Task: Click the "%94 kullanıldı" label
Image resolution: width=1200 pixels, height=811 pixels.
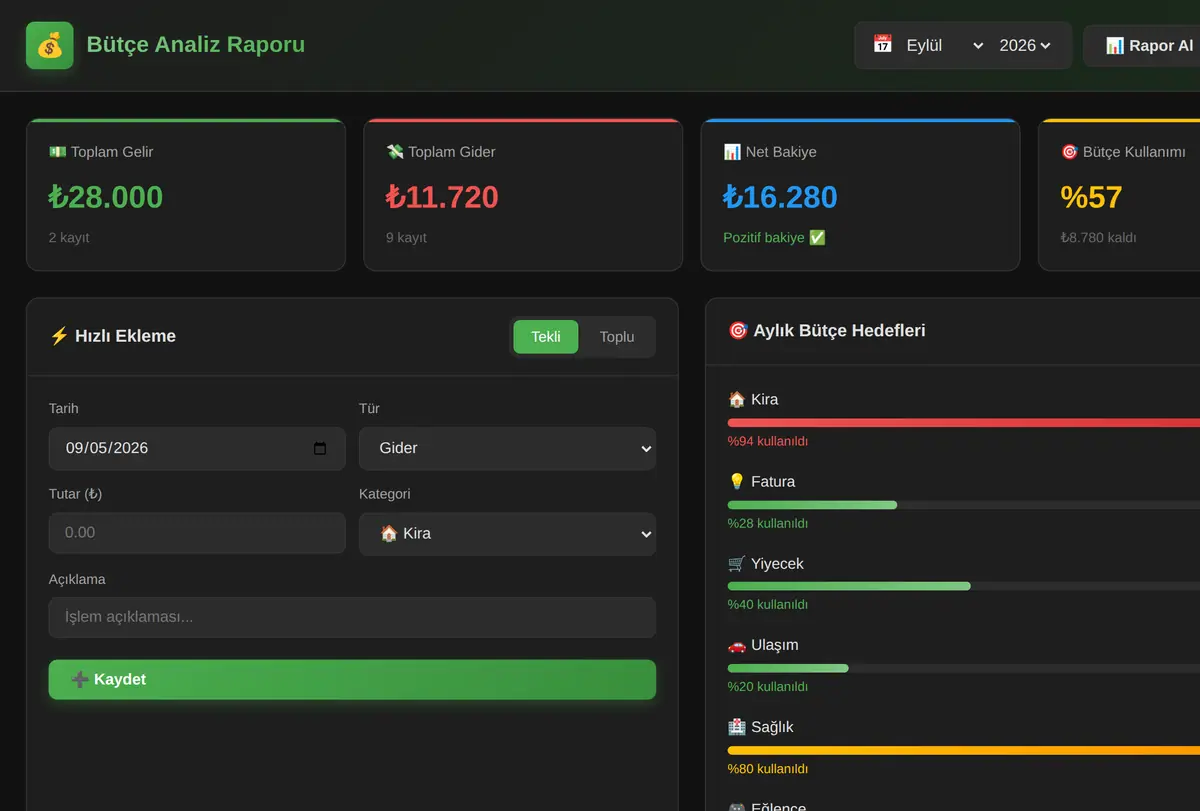Action: click(768, 441)
